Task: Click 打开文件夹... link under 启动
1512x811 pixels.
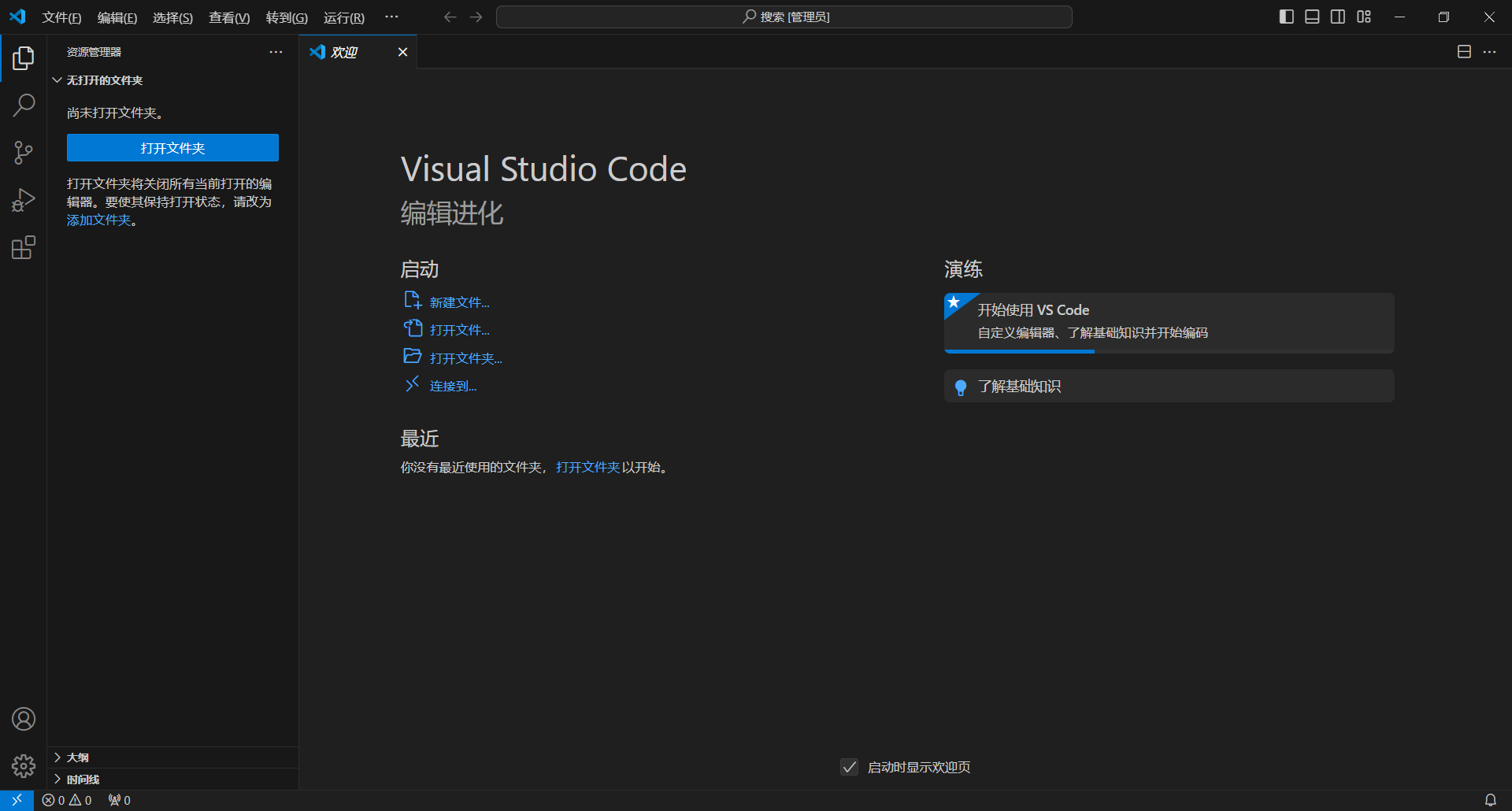Action: [466, 358]
